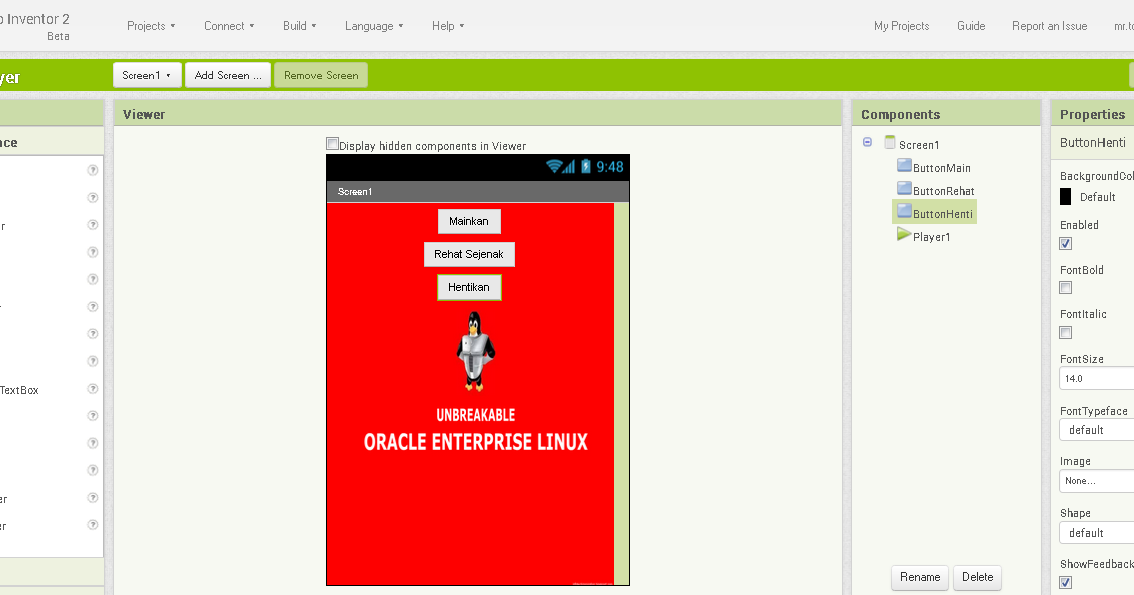Click the WiFi signal icon in phone preview
This screenshot has width=1134, height=595.
coord(555,166)
